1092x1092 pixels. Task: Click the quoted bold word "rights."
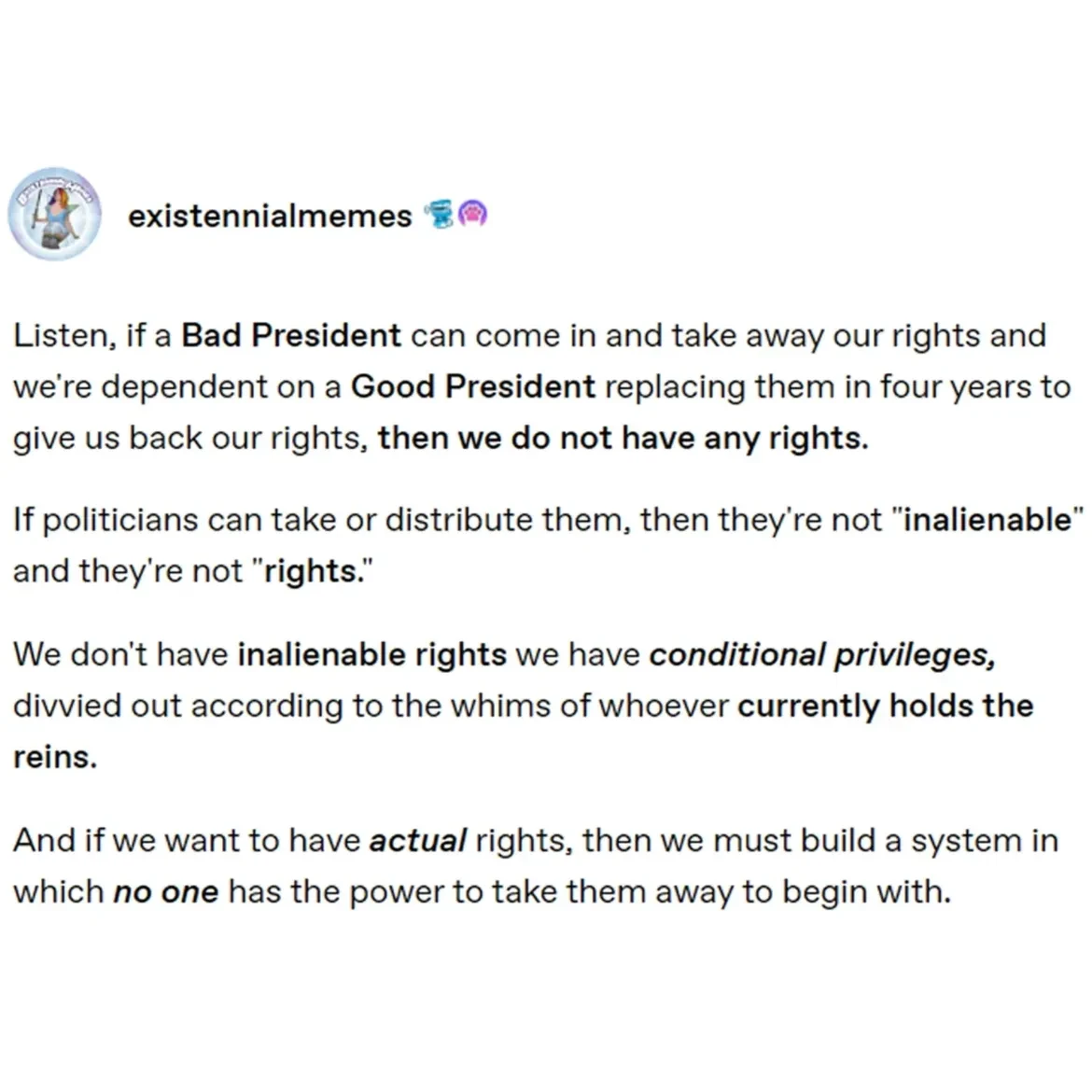(x=313, y=570)
